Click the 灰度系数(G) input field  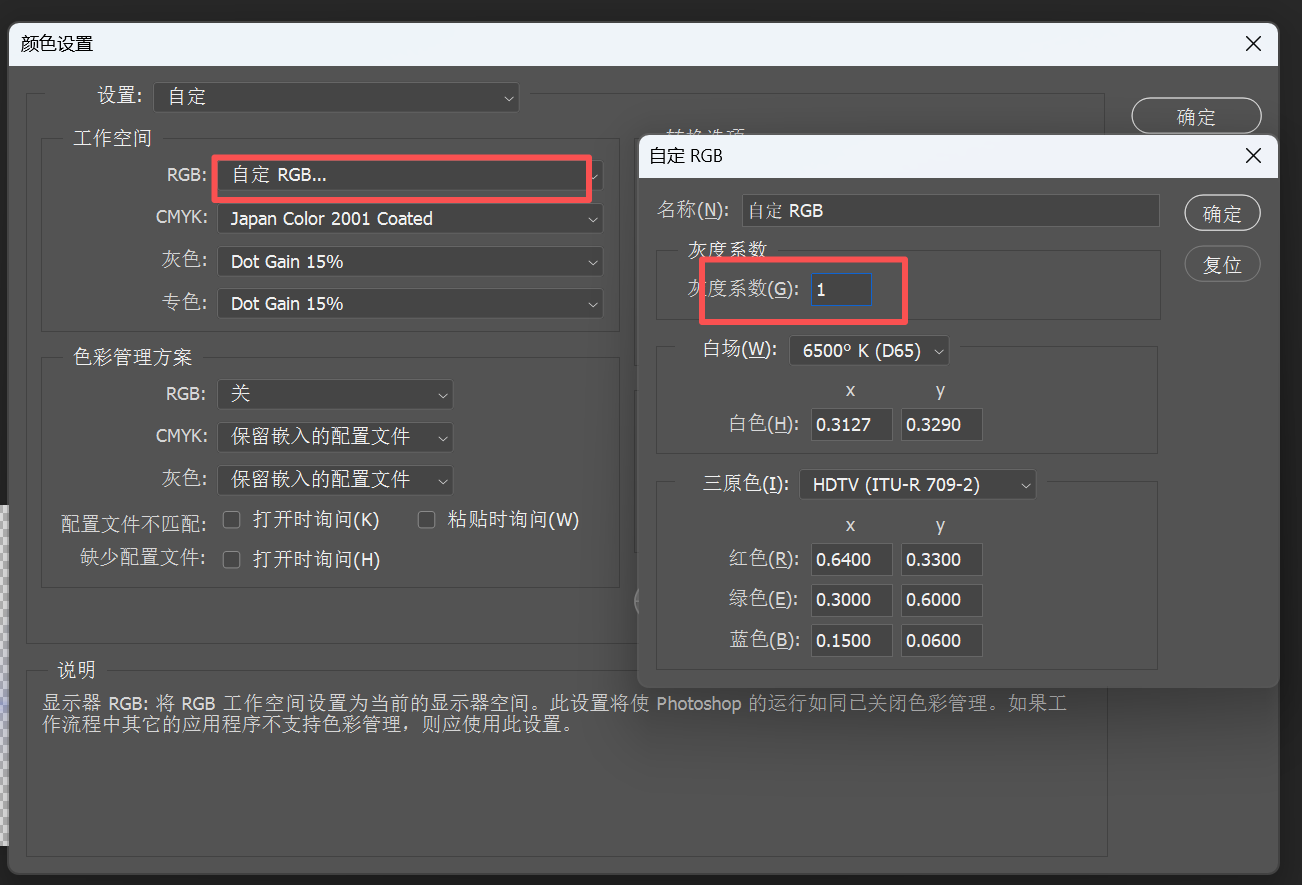tap(840, 290)
